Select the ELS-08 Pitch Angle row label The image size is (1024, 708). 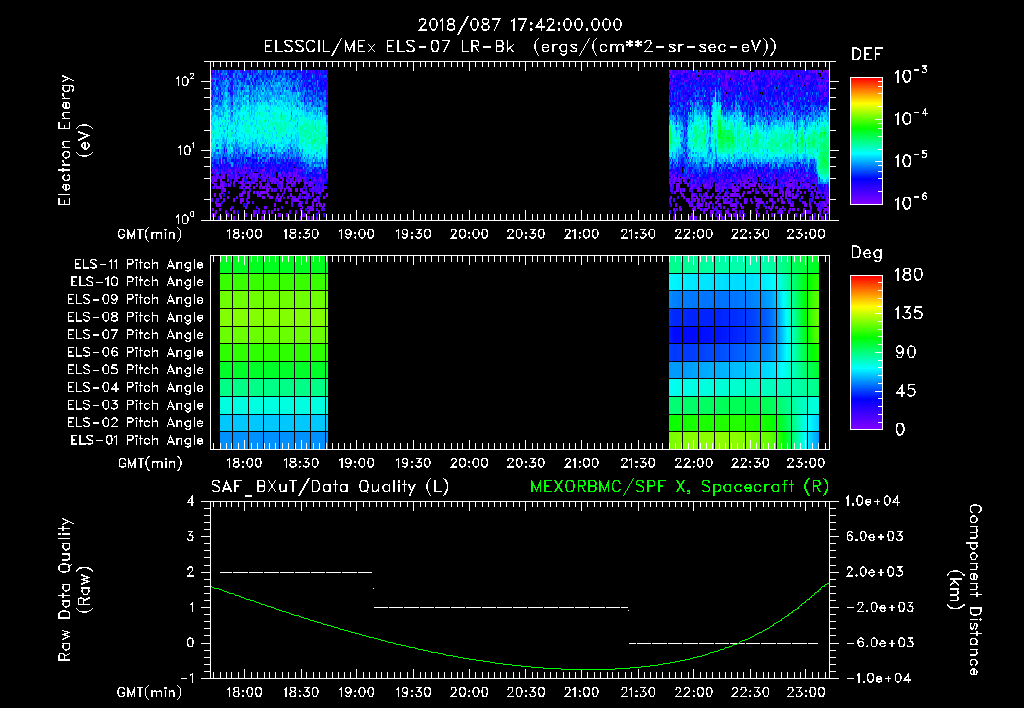(135, 317)
